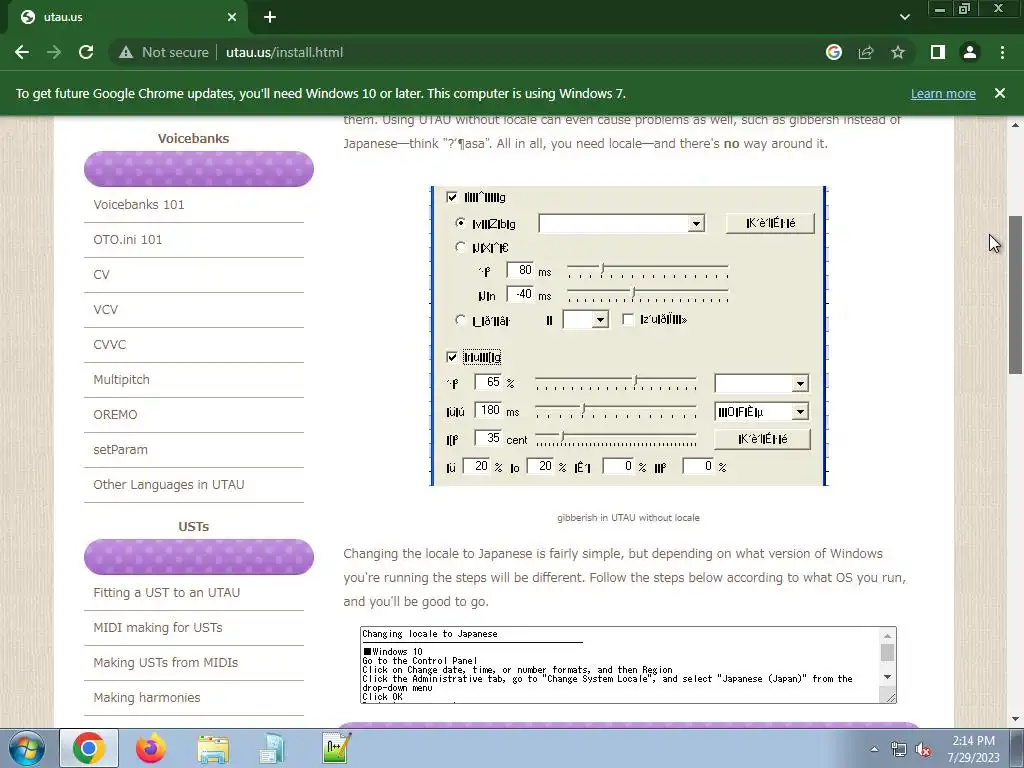This screenshot has width=1024, height=768.
Task: Click the gibberish UTAU dialog image
Action: (x=628, y=336)
